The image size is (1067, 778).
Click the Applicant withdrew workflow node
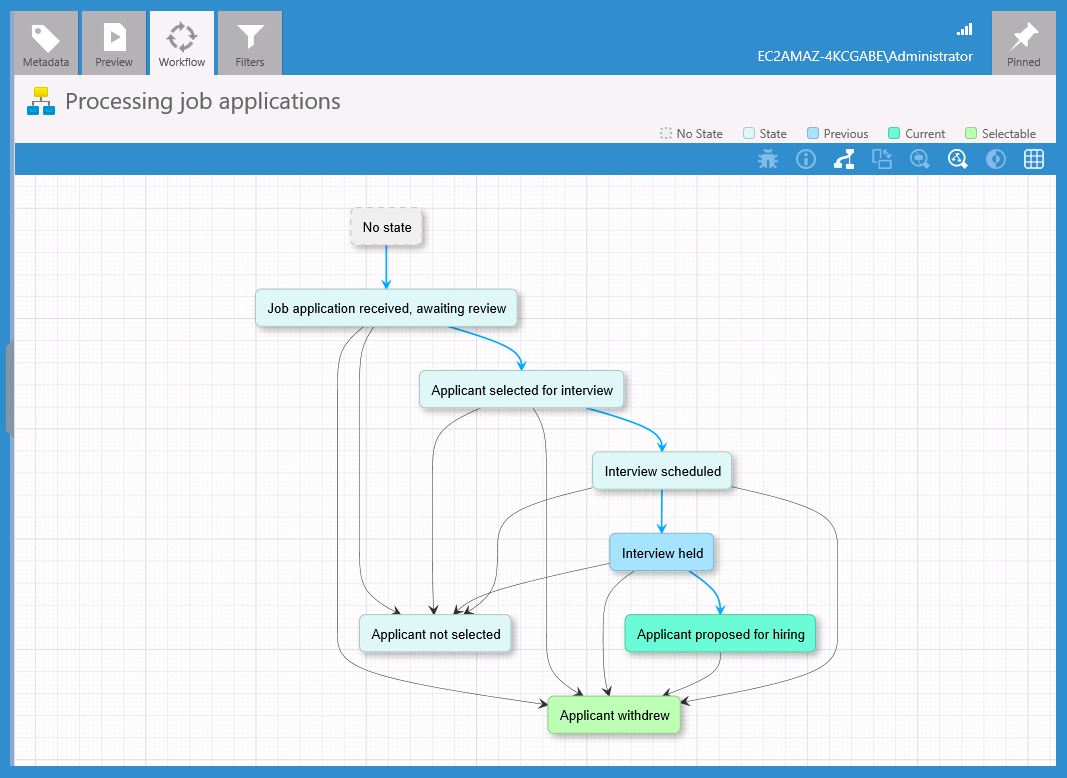(x=613, y=715)
